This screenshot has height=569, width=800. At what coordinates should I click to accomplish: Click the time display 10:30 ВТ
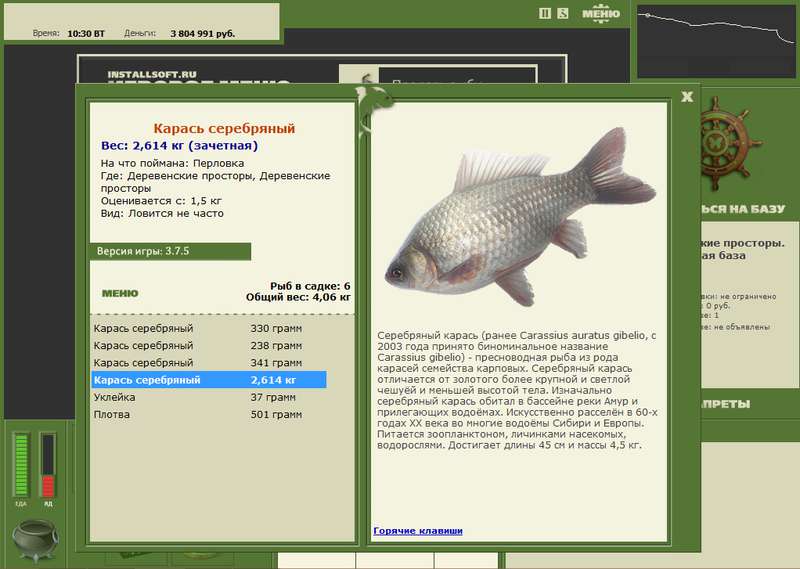coord(86,34)
